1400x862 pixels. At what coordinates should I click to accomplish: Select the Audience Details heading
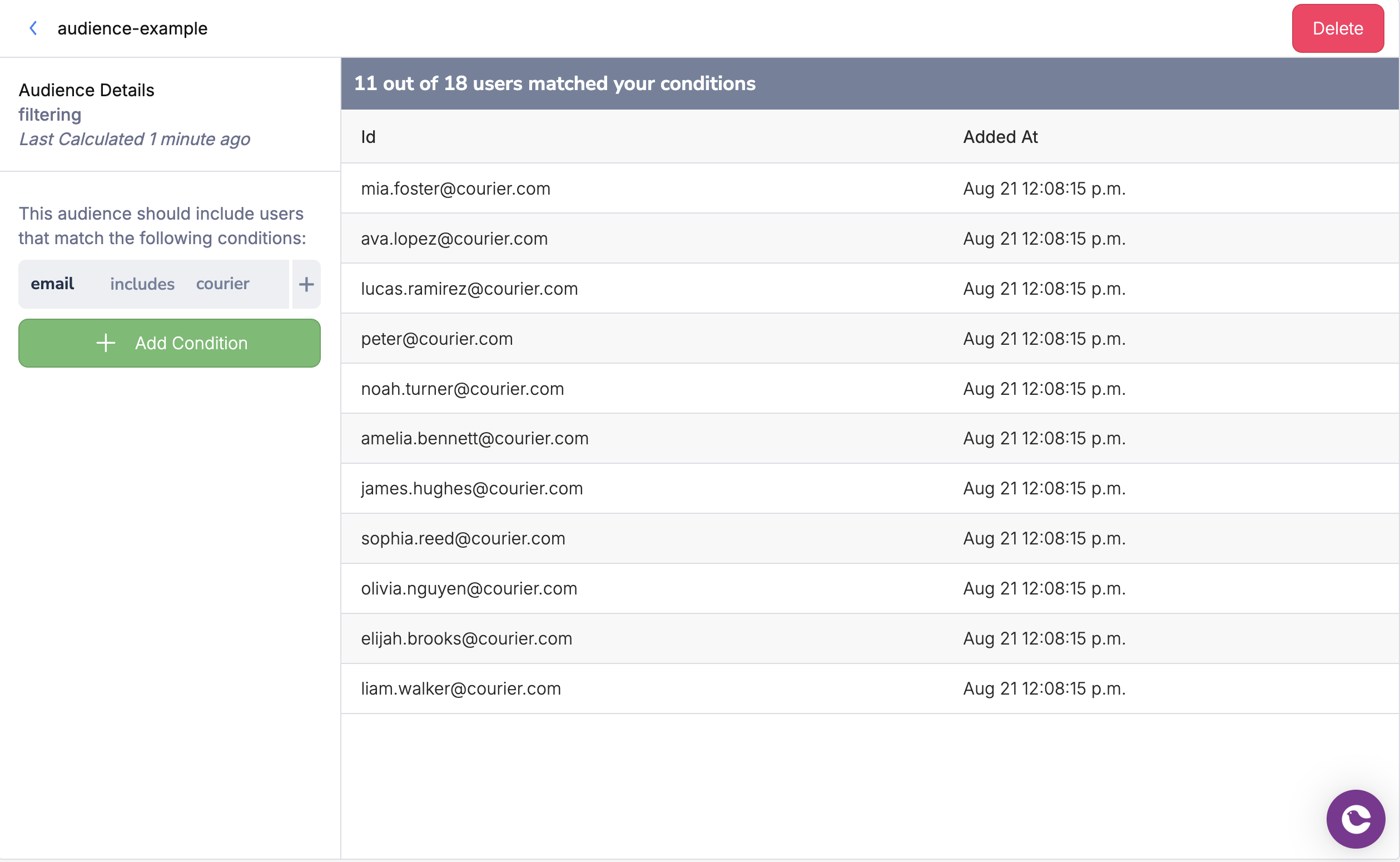(86, 90)
